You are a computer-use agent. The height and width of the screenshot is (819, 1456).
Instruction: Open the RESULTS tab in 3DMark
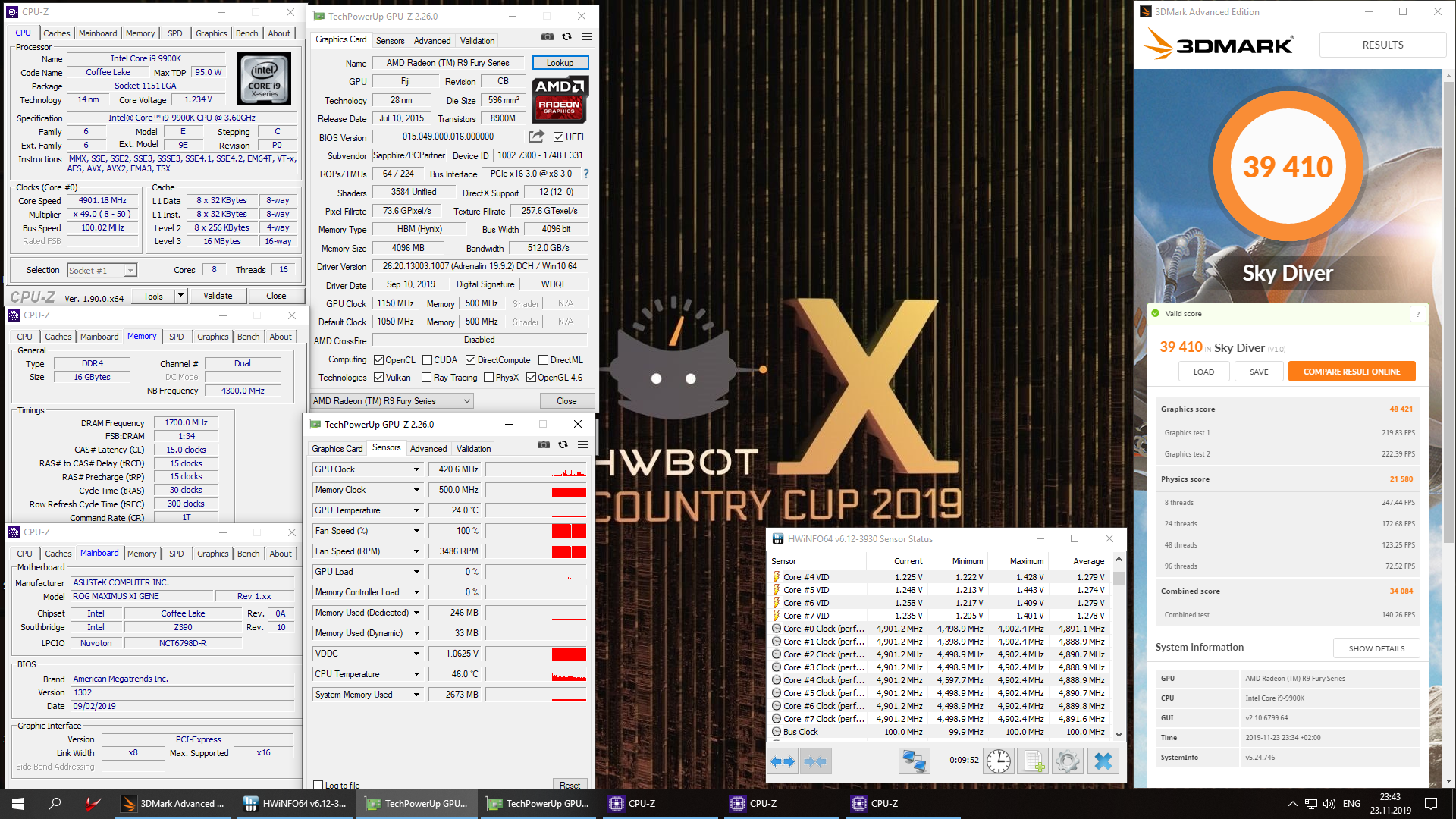[x=1382, y=45]
